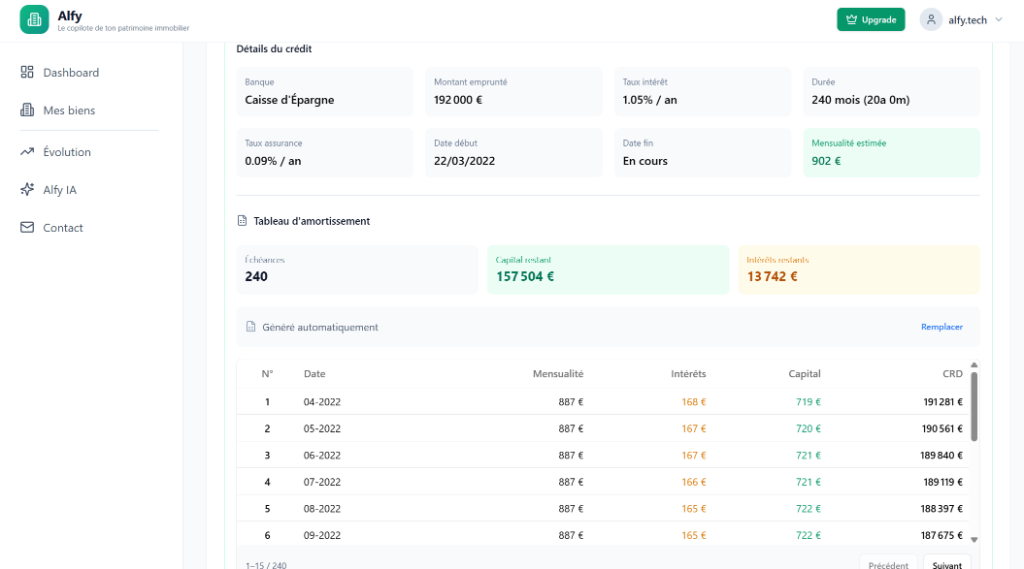1024x569 pixels.
Task: Click the CRD value 189 119 €
Action: coord(943,482)
